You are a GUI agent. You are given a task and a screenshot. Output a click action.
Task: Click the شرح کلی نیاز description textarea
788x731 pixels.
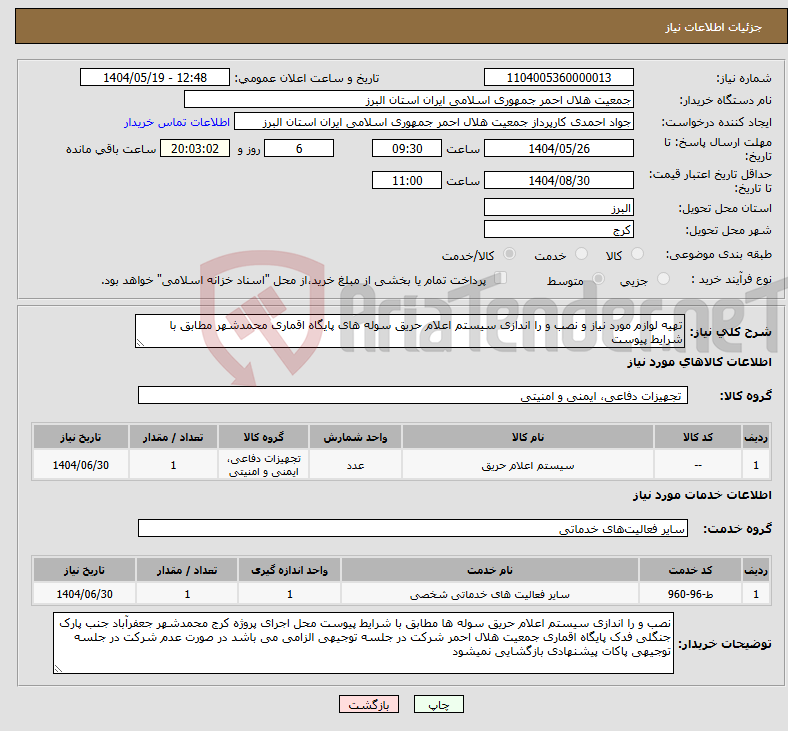410,331
